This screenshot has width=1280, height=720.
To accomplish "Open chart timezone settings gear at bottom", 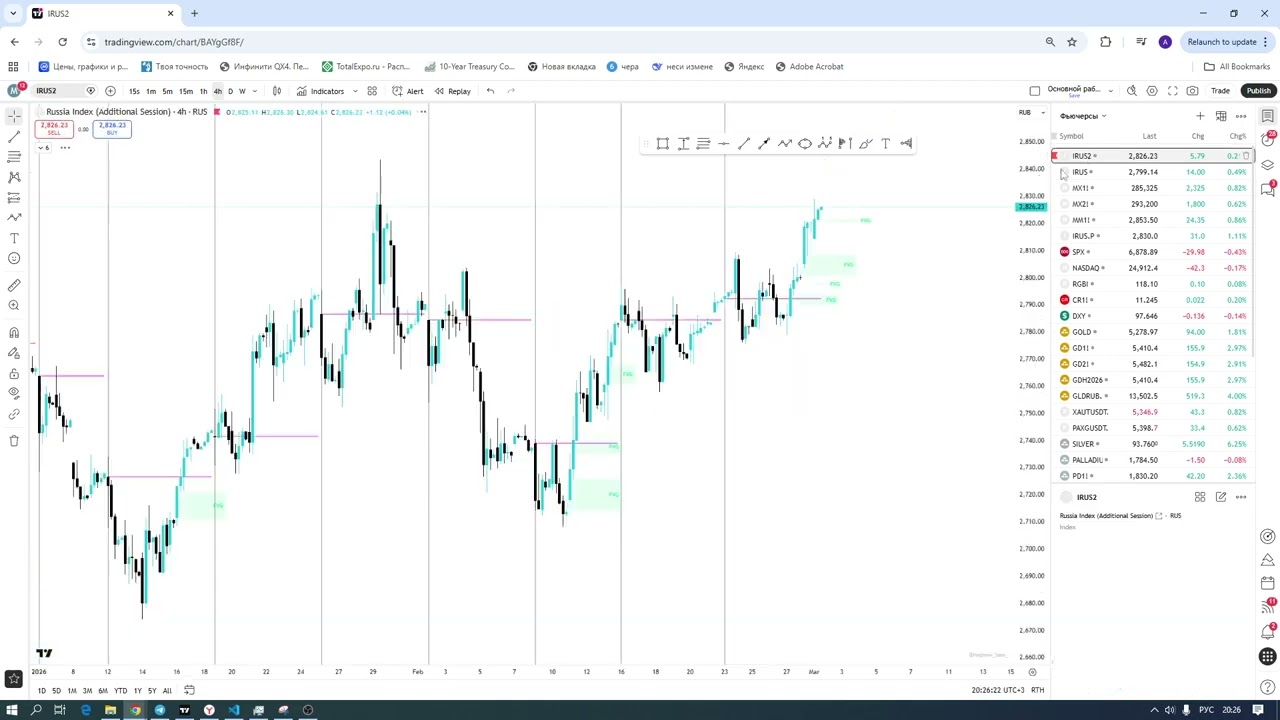I will (1032, 672).
